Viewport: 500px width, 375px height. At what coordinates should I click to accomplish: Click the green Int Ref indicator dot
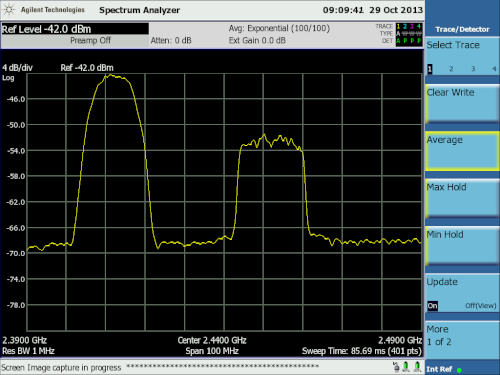[x=459, y=370]
